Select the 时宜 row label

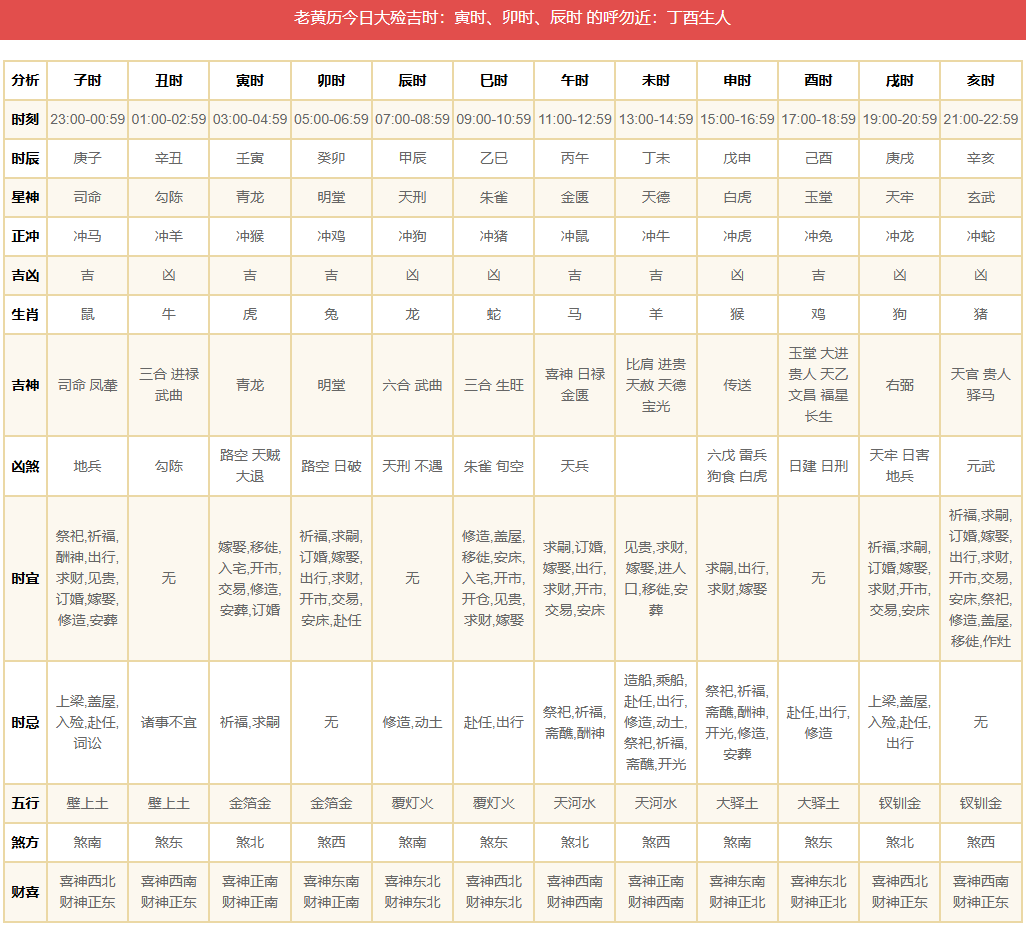25,578
